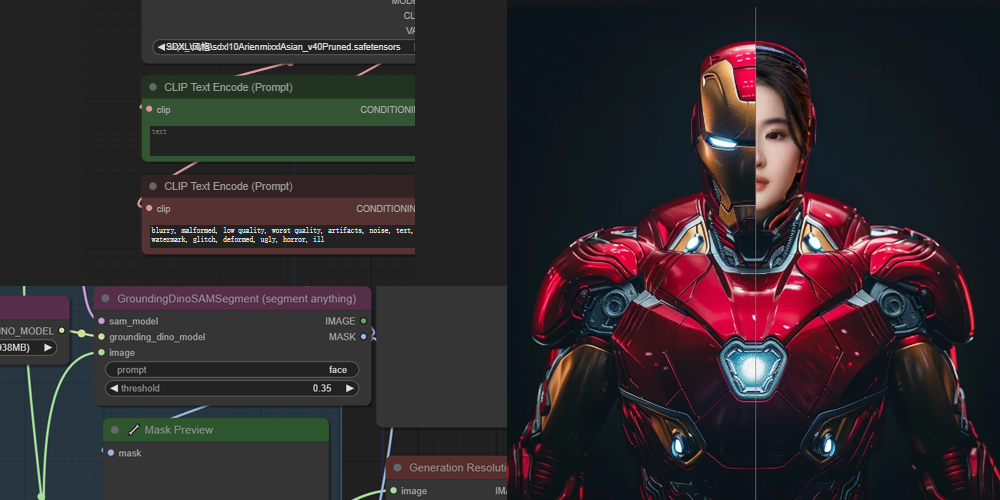Select the green CLIP Text Encode title
Viewport: 1000px width, 500px height.
coord(228,87)
